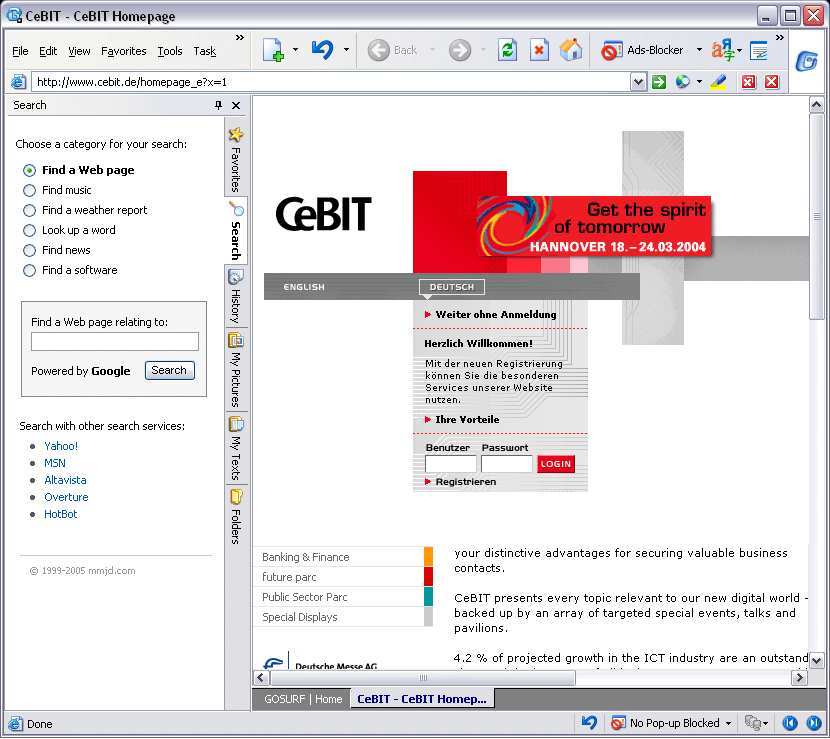Click the New page toolbar icon
Viewport: 830px width, 739px height.
[273, 50]
